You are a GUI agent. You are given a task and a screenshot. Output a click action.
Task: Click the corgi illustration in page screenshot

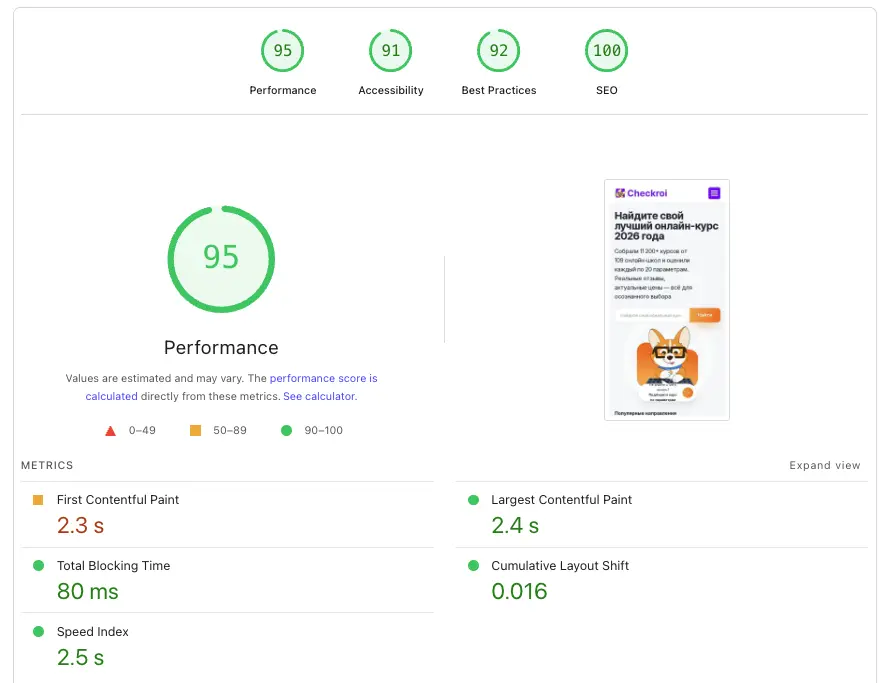point(667,357)
